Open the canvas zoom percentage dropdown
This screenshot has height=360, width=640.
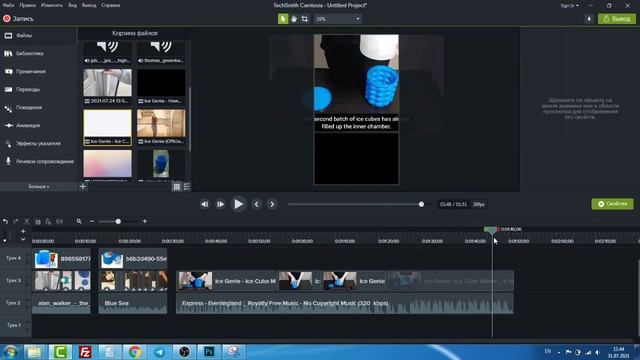pyautogui.click(x=338, y=19)
